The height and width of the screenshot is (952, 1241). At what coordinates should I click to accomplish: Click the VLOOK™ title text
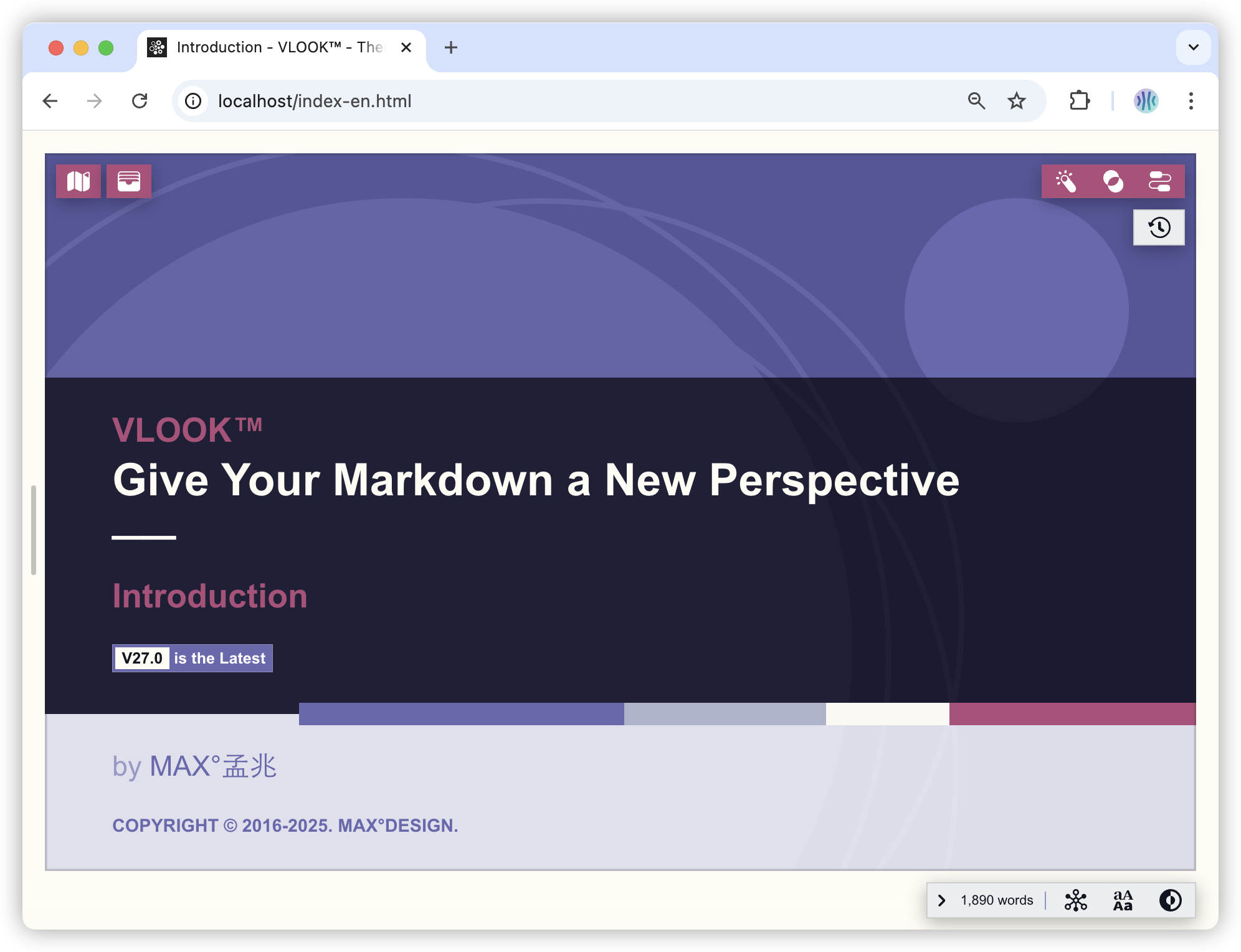(187, 430)
